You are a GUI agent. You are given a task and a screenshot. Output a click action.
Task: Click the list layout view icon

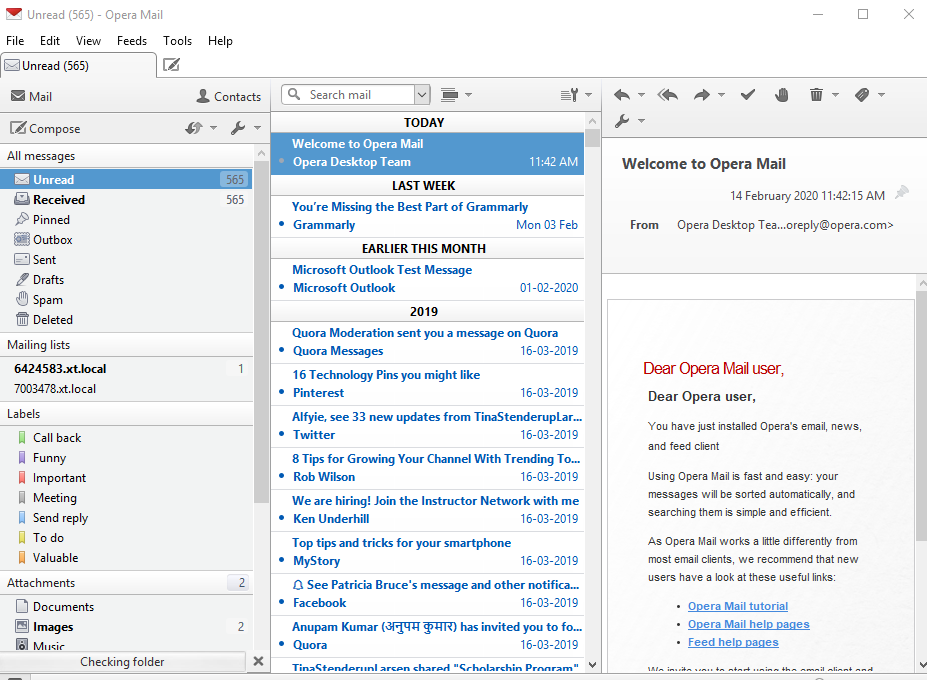(x=449, y=95)
